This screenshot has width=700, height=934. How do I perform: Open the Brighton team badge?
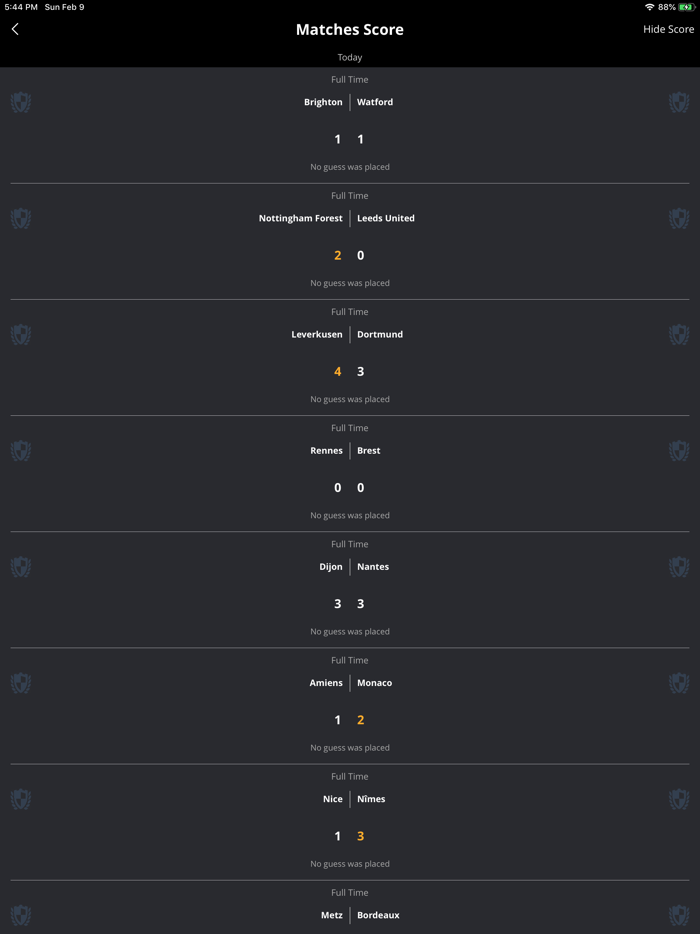pos(21,102)
